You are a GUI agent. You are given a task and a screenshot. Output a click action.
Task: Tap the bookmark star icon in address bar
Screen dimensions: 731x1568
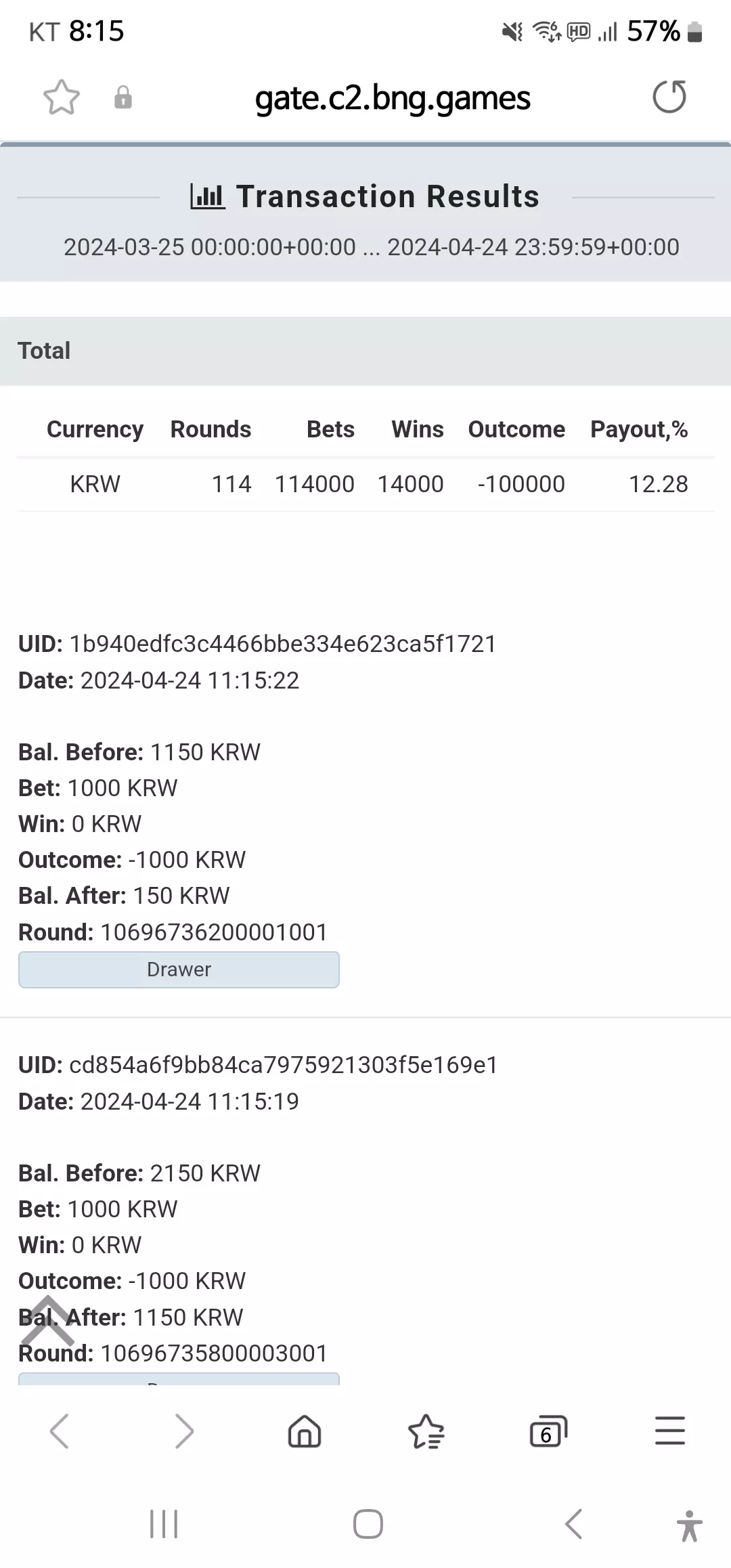coord(62,97)
